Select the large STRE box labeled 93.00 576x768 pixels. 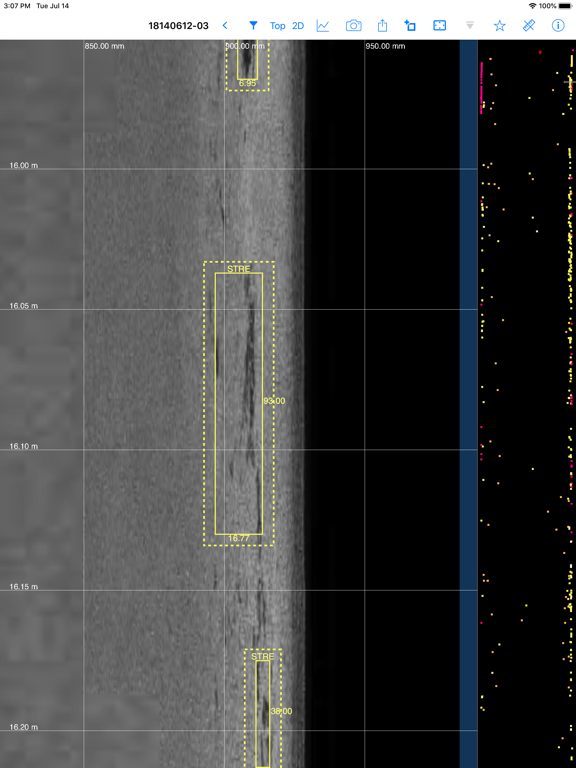click(239, 404)
